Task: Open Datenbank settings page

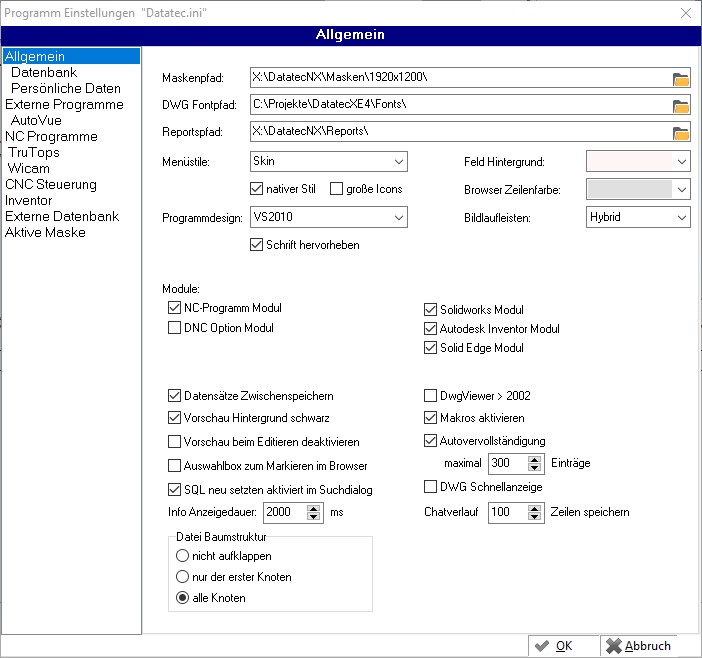Action: (44, 73)
